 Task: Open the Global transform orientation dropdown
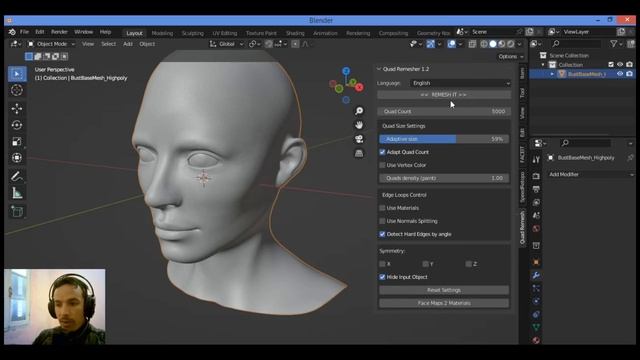tap(227, 44)
